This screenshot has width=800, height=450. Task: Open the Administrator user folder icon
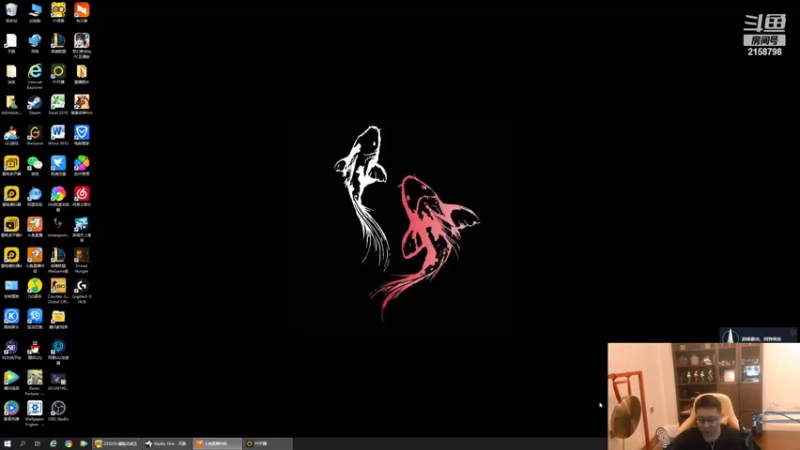11,105
